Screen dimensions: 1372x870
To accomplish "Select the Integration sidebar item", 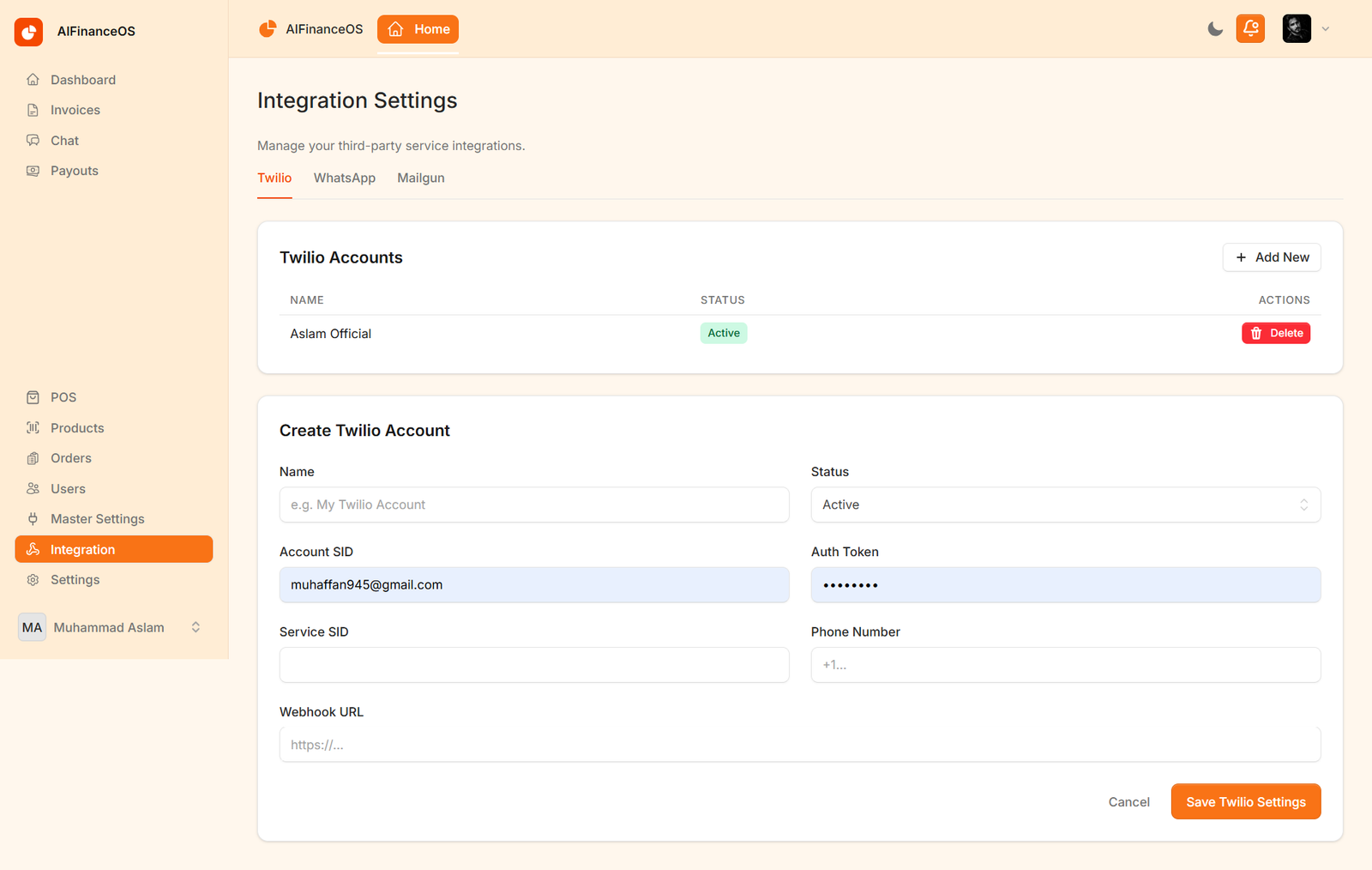I will coord(113,549).
